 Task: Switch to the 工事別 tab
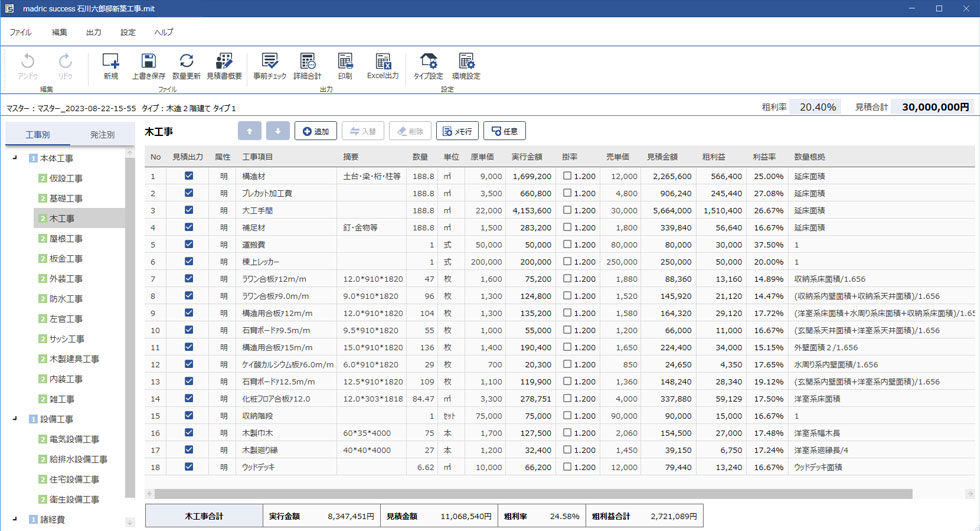click(x=38, y=134)
